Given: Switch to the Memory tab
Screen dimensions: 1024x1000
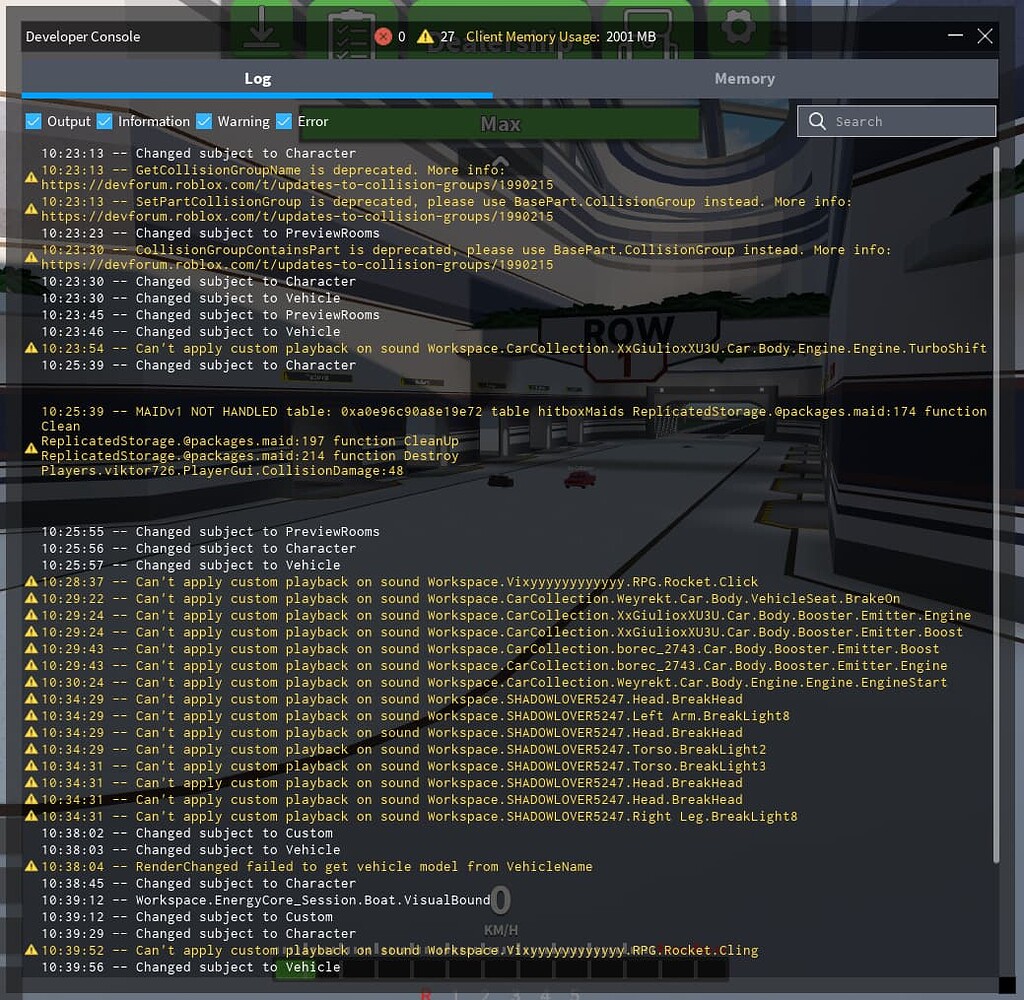Looking at the screenshot, I should coord(744,79).
